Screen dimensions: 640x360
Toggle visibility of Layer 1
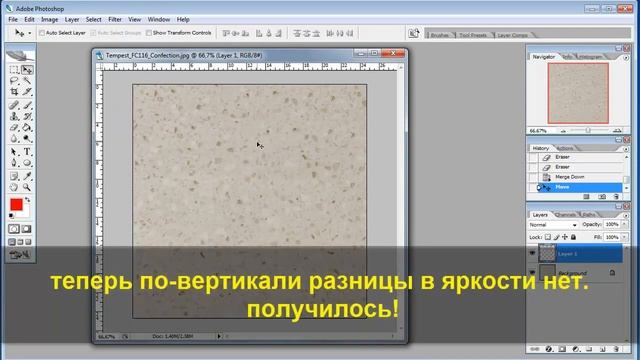(532, 253)
